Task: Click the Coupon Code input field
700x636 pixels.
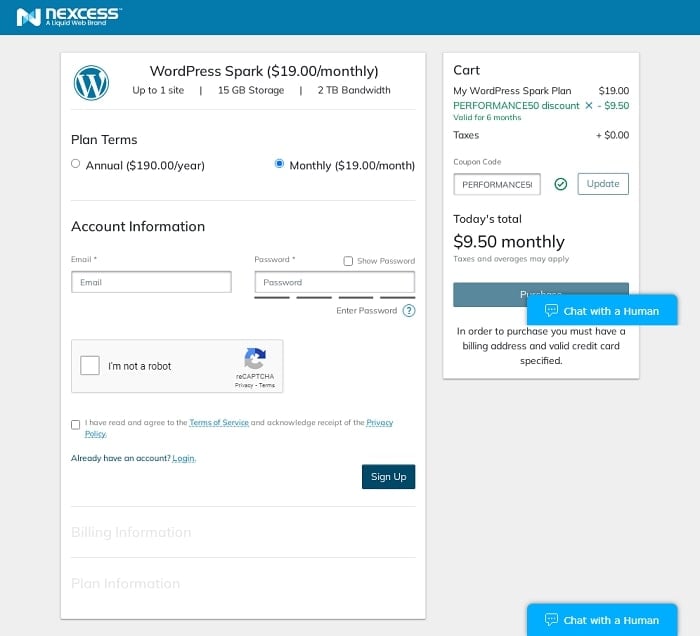Action: pos(497,184)
